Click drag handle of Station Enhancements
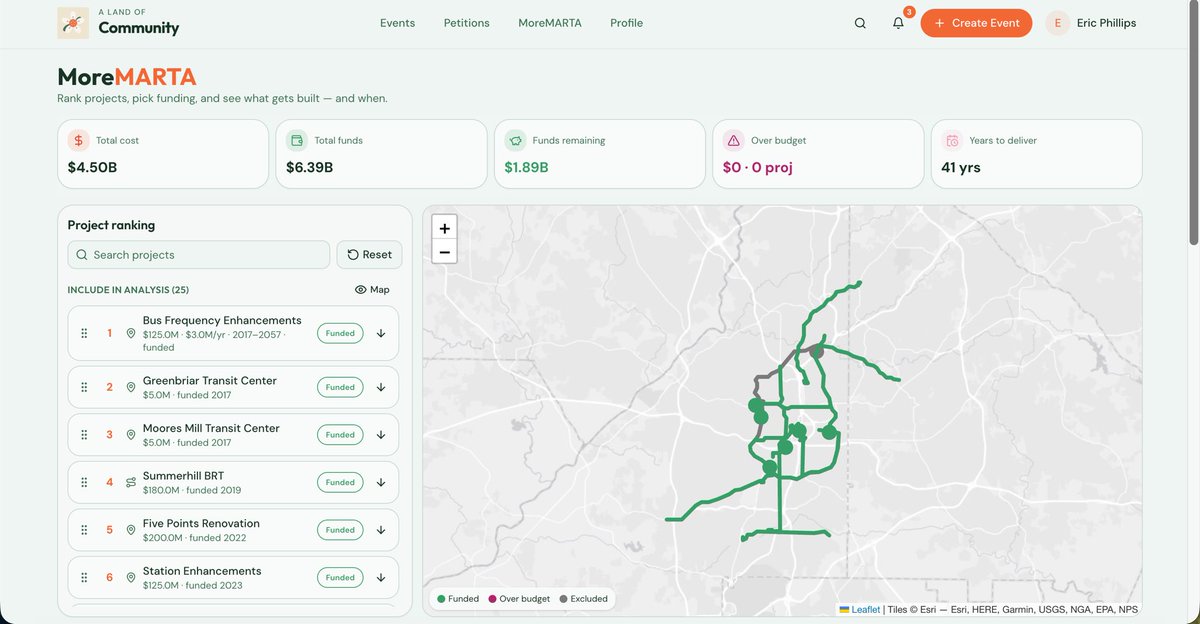The height and width of the screenshot is (624, 1200). [85, 577]
